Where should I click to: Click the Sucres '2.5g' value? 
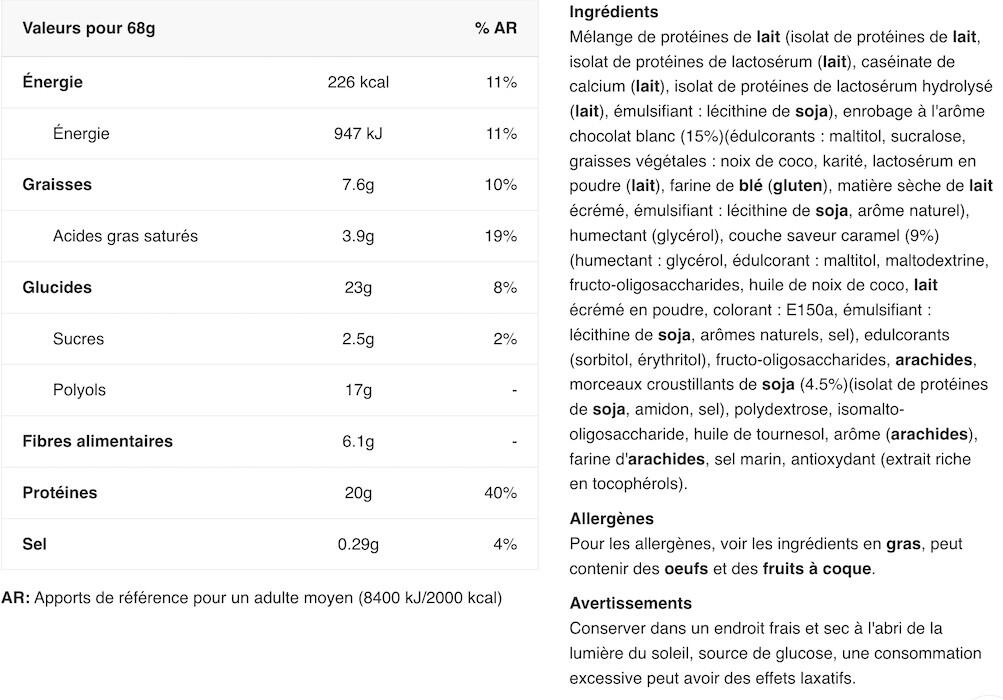(358, 338)
